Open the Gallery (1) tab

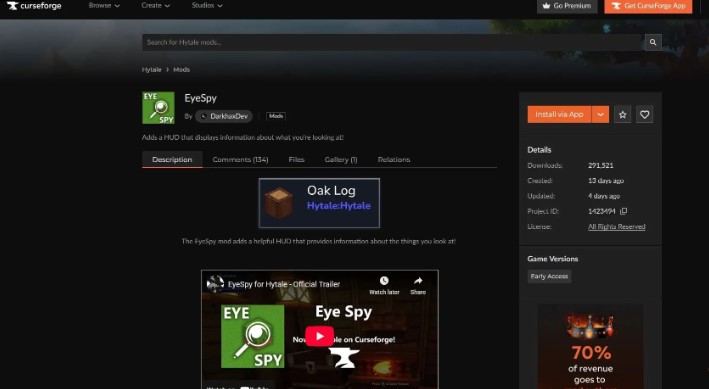(341, 160)
